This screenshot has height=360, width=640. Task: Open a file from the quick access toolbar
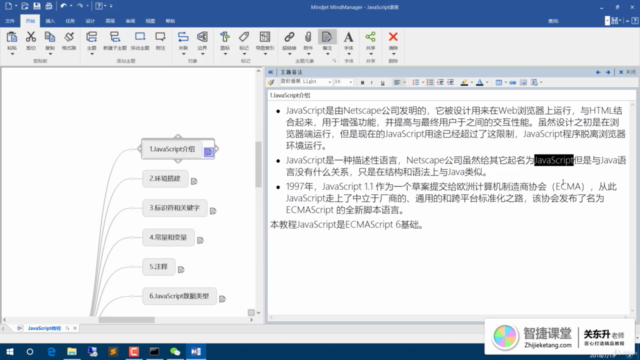[24, 6]
